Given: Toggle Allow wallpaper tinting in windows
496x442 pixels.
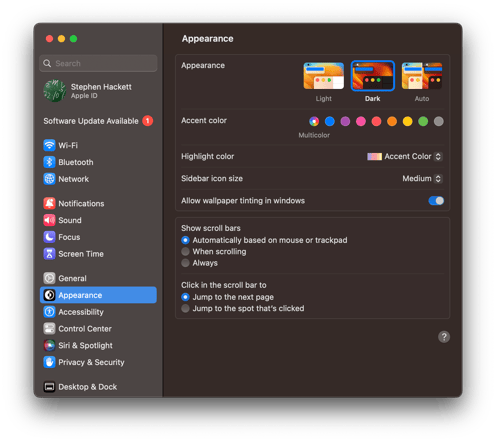Looking at the screenshot, I should pos(436,201).
